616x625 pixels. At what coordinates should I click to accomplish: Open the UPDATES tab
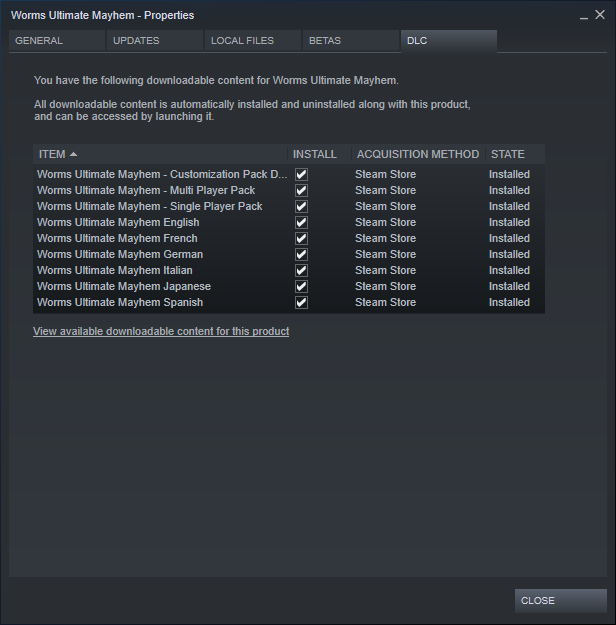(155, 41)
